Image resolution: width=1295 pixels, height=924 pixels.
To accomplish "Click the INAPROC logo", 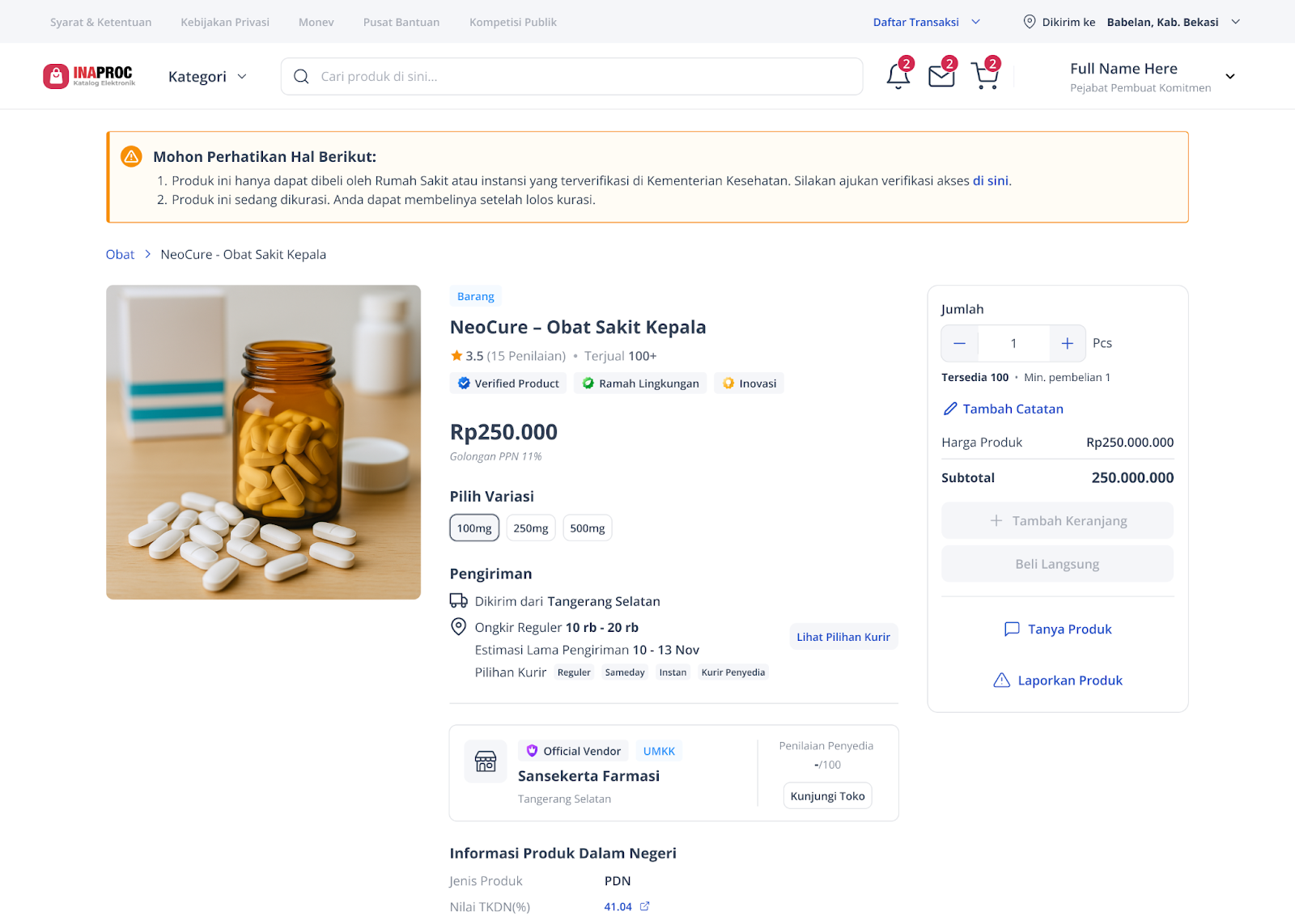I will pos(89,76).
